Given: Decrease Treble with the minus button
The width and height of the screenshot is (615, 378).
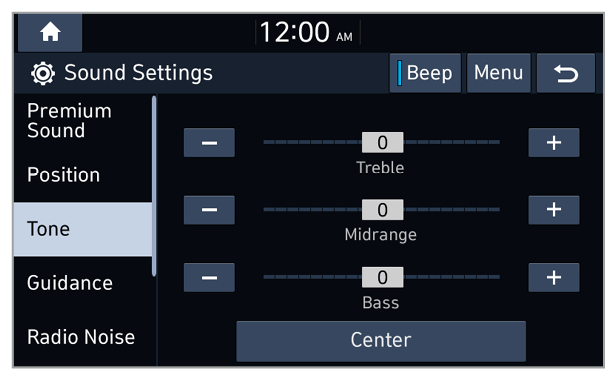Looking at the screenshot, I should tap(209, 143).
